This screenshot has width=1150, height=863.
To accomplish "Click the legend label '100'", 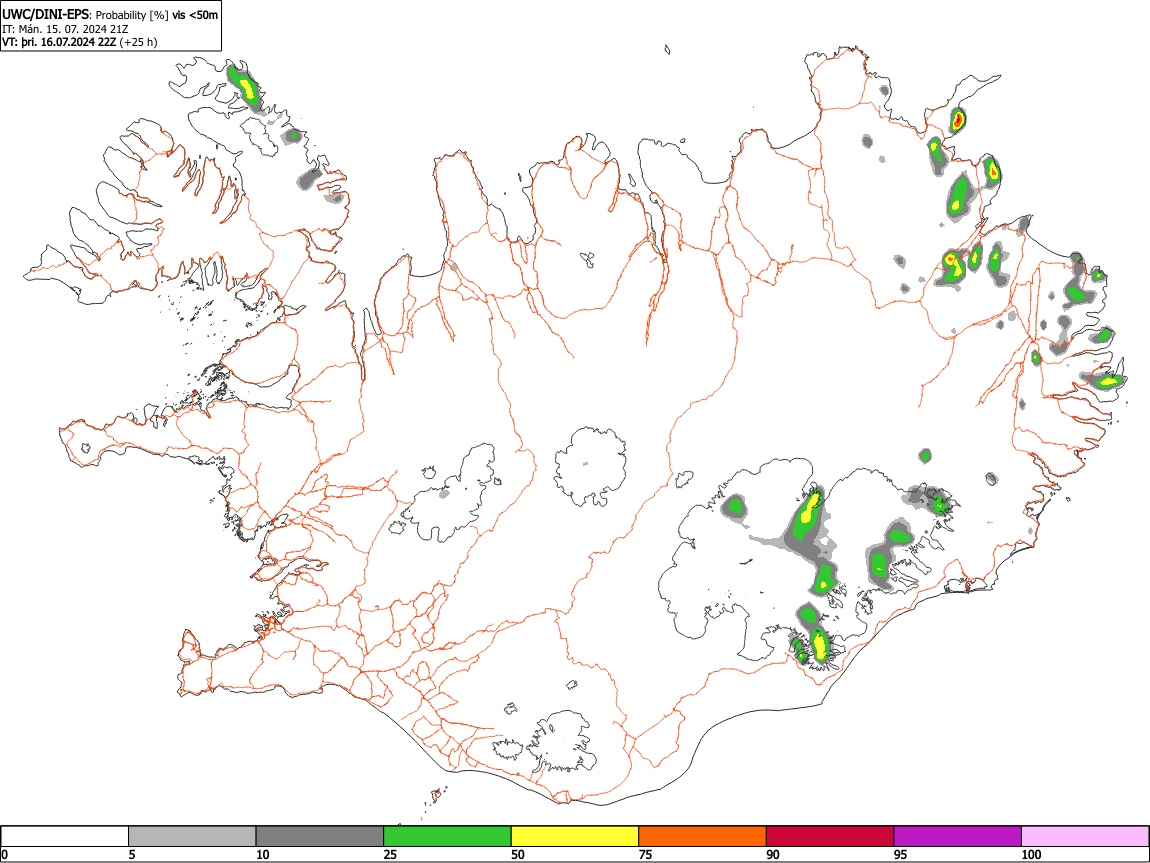I will pyautogui.click(x=1031, y=854).
